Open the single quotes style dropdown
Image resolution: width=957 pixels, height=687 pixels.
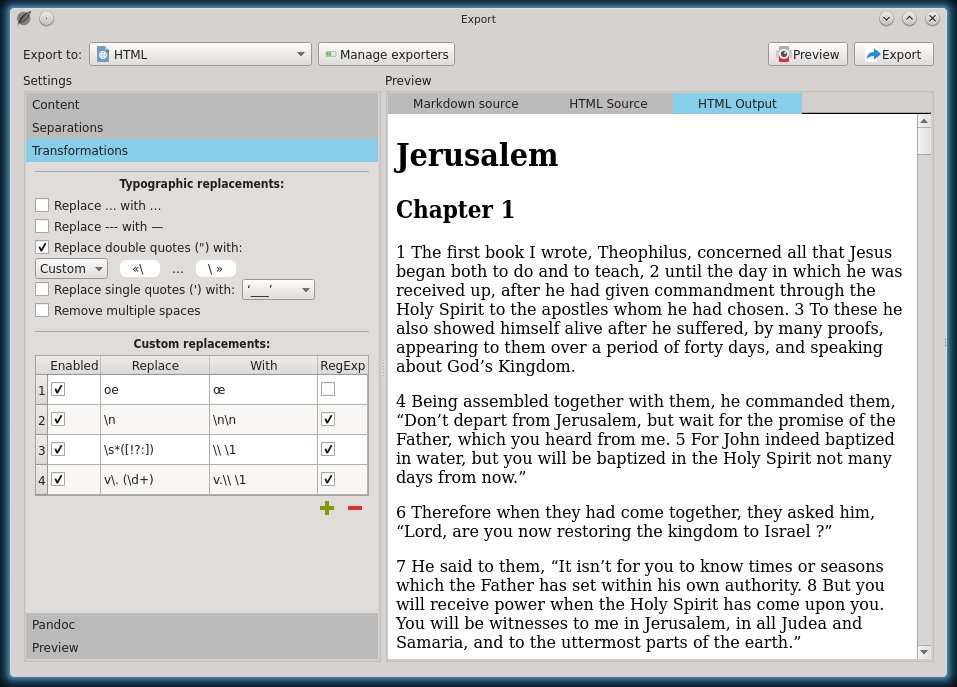(278, 289)
